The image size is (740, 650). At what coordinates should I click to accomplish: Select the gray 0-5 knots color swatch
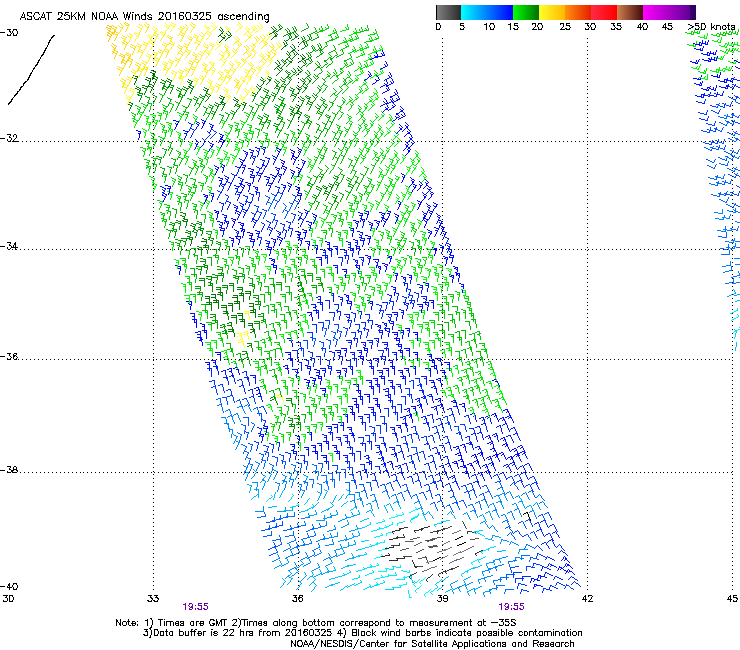[448, 13]
